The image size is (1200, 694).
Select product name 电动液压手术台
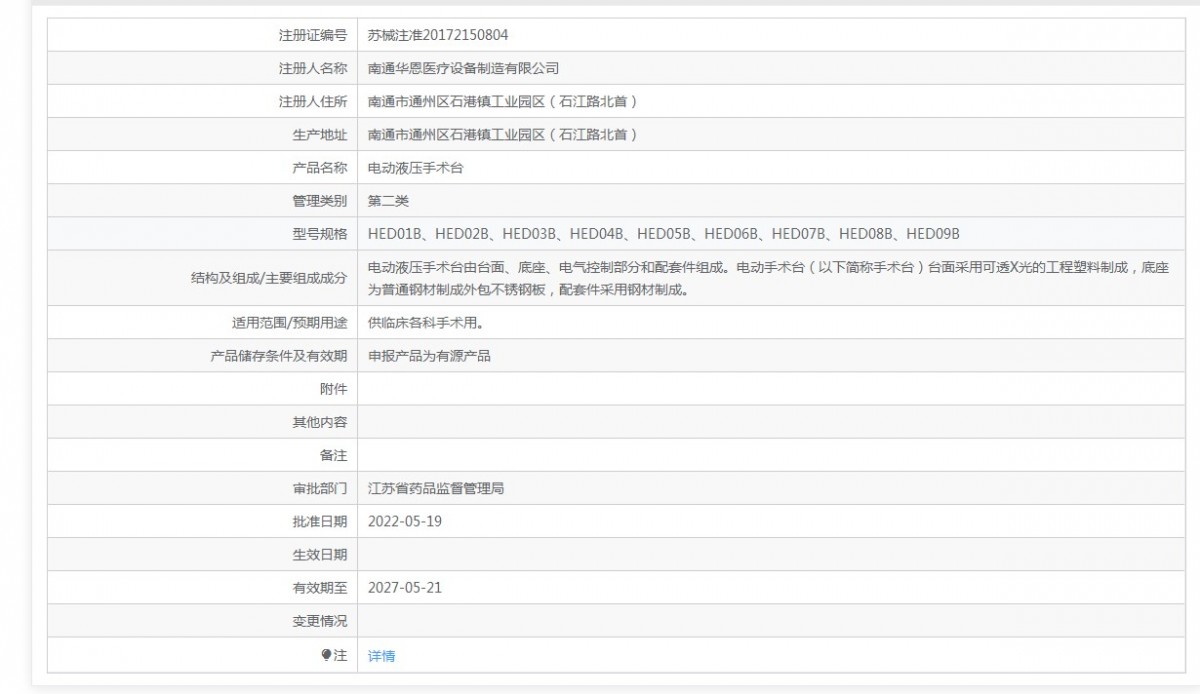(416, 168)
